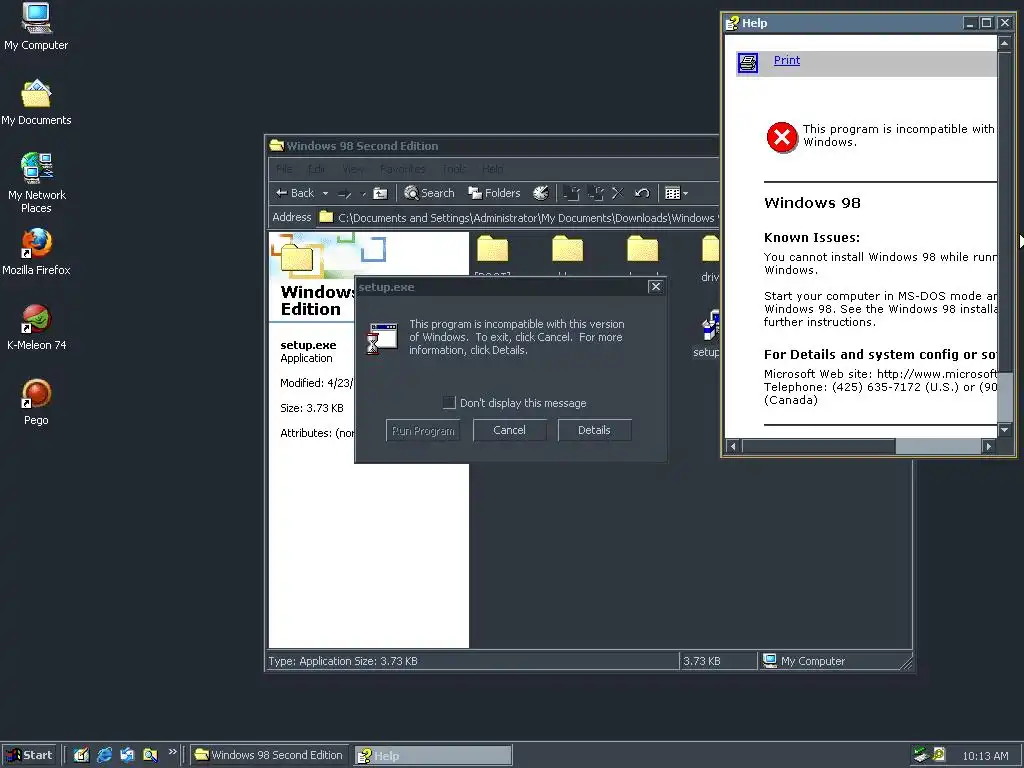1024x768 pixels.
Task: Select the second folder in file list
Action: coord(568,249)
